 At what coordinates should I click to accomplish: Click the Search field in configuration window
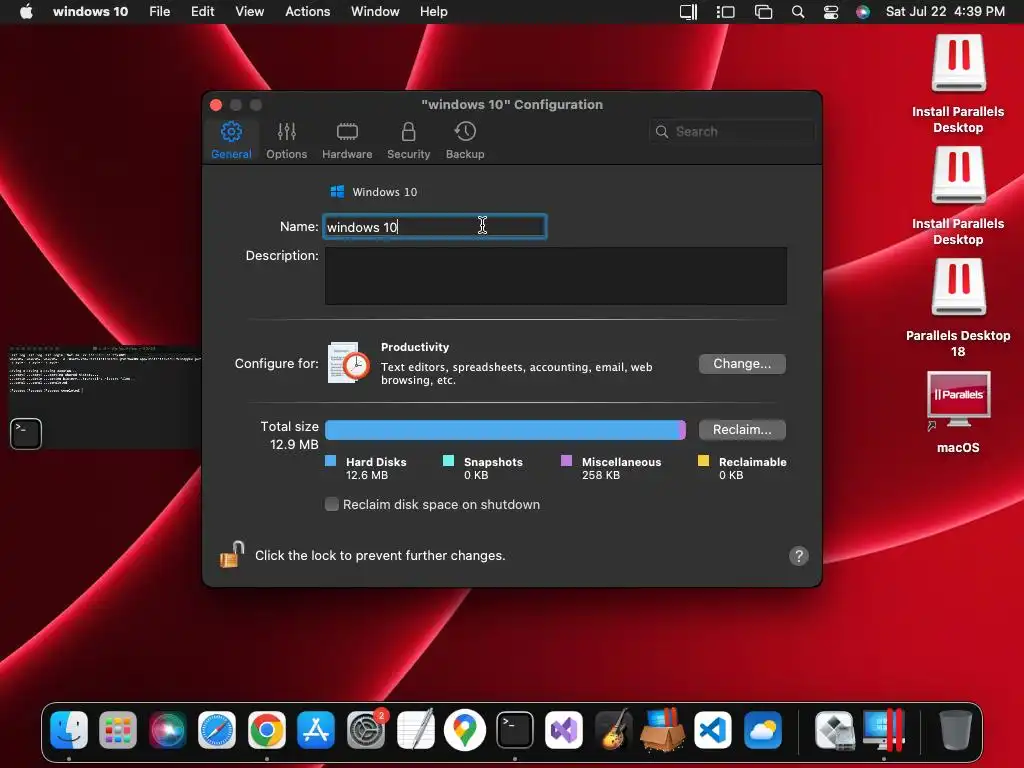(x=731, y=131)
